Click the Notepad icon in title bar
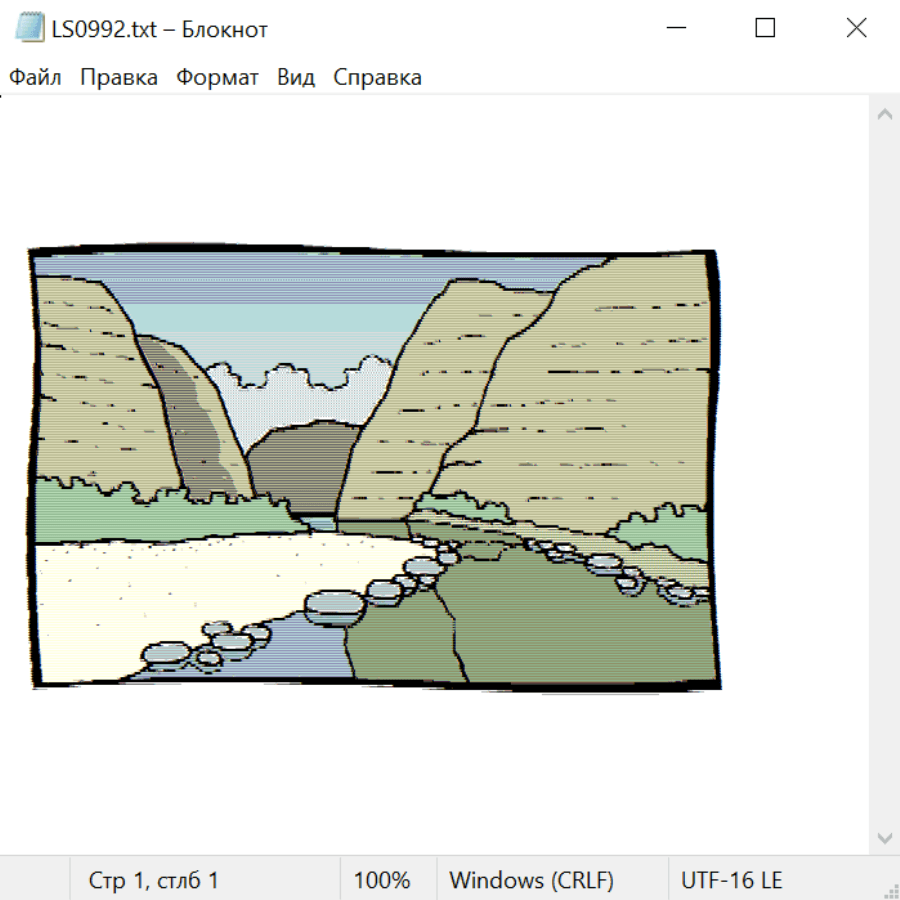 (x=29, y=28)
